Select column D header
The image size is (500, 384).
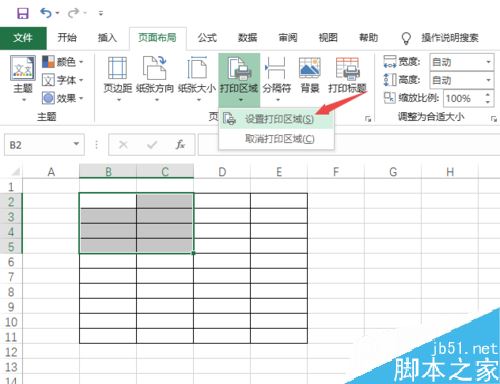click(222, 172)
